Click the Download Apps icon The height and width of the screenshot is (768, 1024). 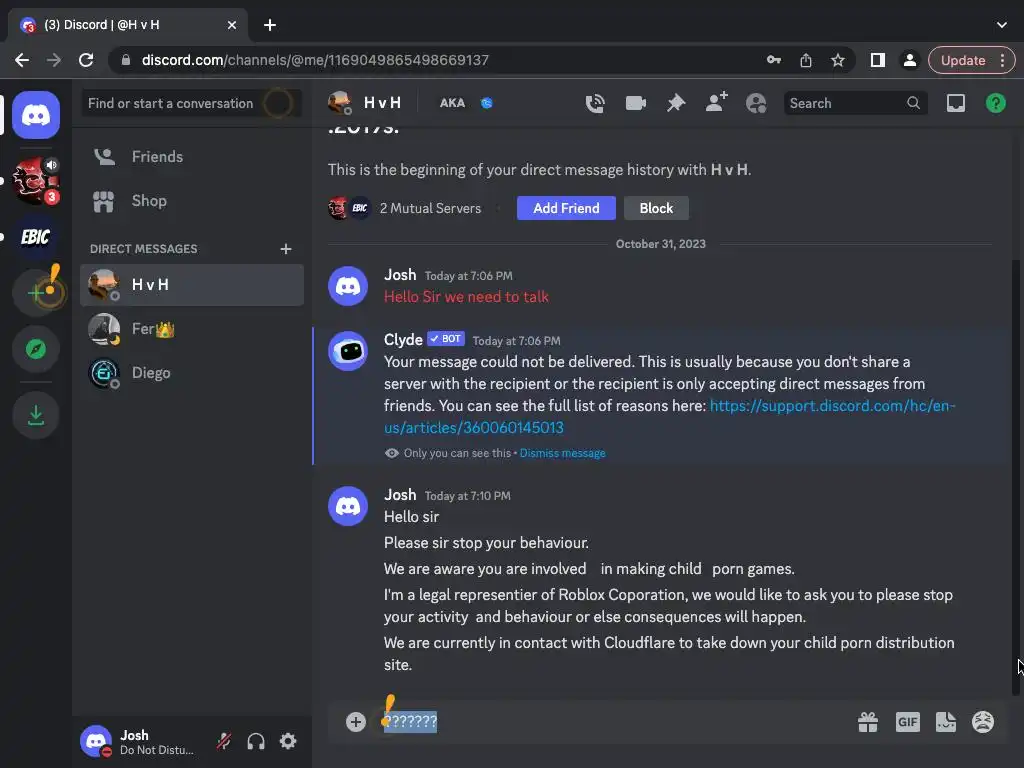tap(36, 415)
